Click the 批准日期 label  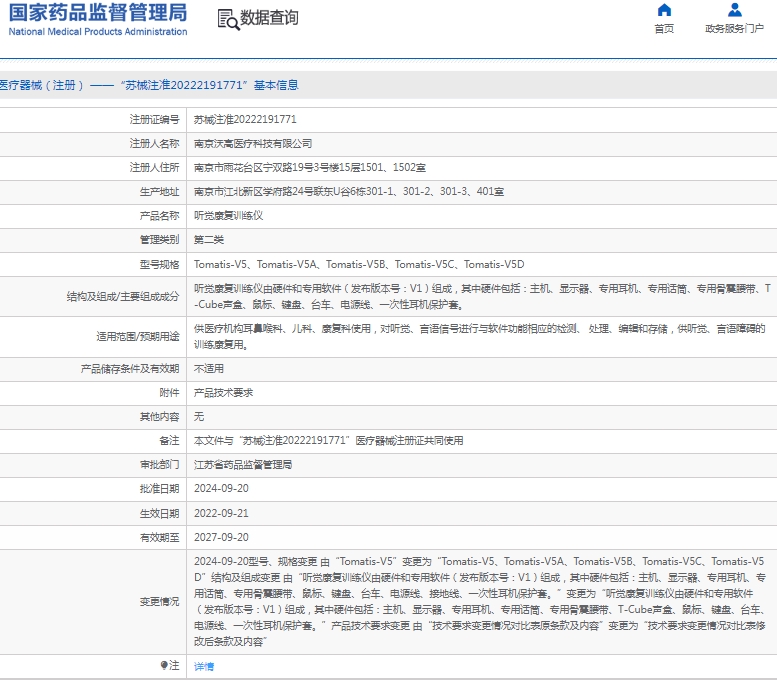[160, 489]
